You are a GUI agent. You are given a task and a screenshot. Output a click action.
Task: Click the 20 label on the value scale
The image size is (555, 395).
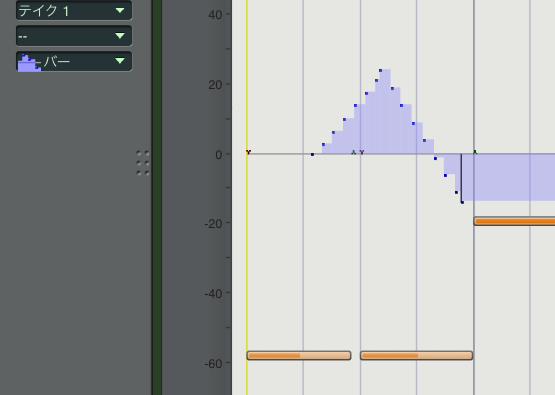tap(215, 85)
